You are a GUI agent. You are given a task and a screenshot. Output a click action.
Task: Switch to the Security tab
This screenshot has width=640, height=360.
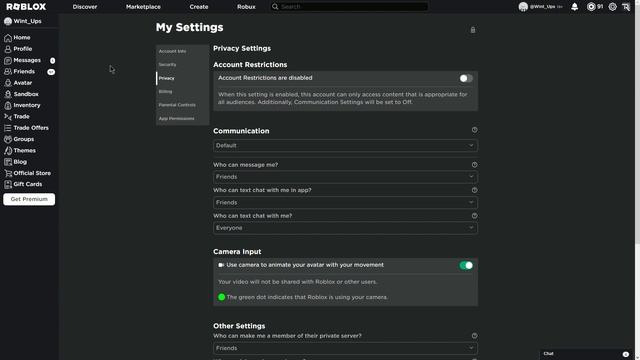tap(182, 65)
